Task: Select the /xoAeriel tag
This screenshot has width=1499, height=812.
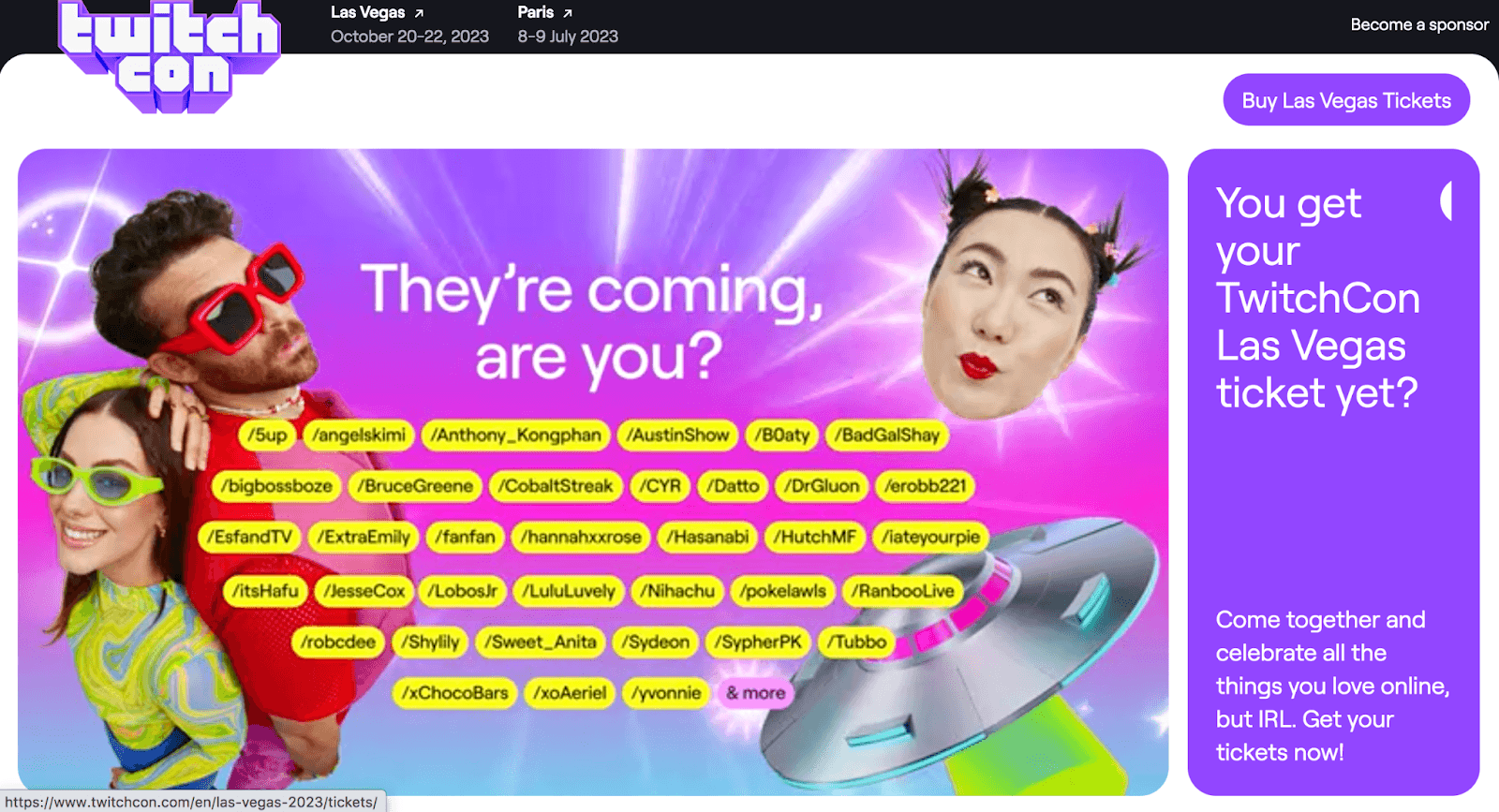Action: pyautogui.click(x=570, y=693)
